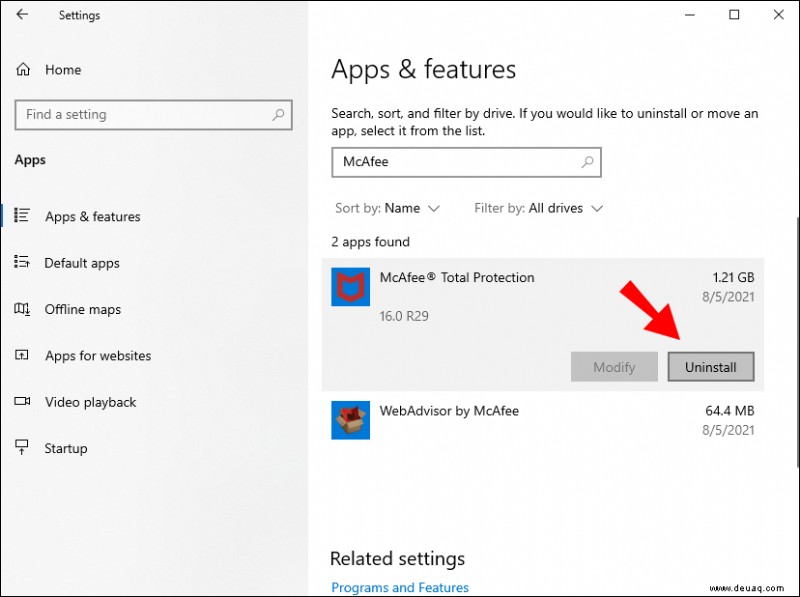
Task: Click magnifier icon in Find a setting box
Action: (278, 114)
